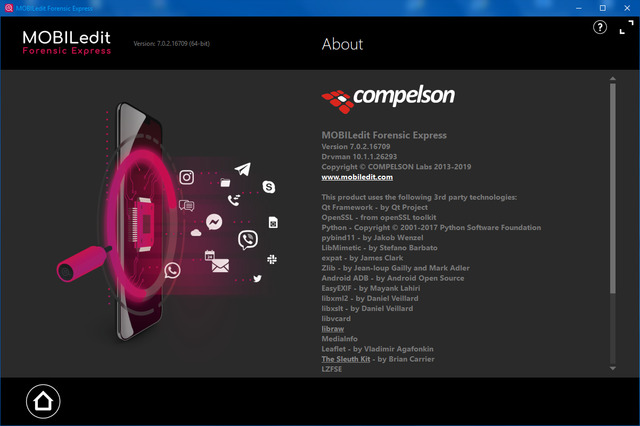Click the email envelope icon
Viewport: 640px width, 426px height.
coord(220,266)
